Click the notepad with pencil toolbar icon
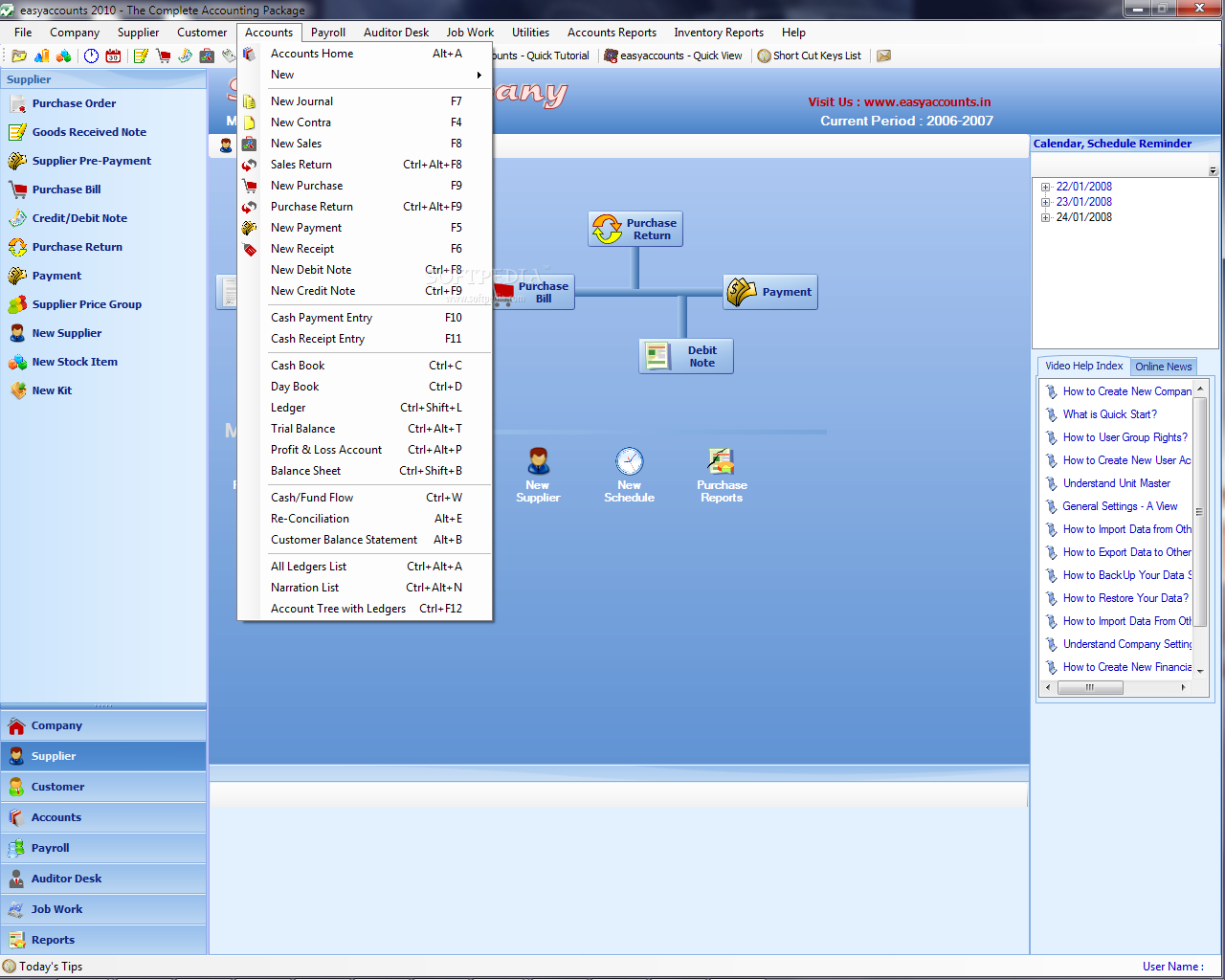The height and width of the screenshot is (980, 1225). (141, 56)
